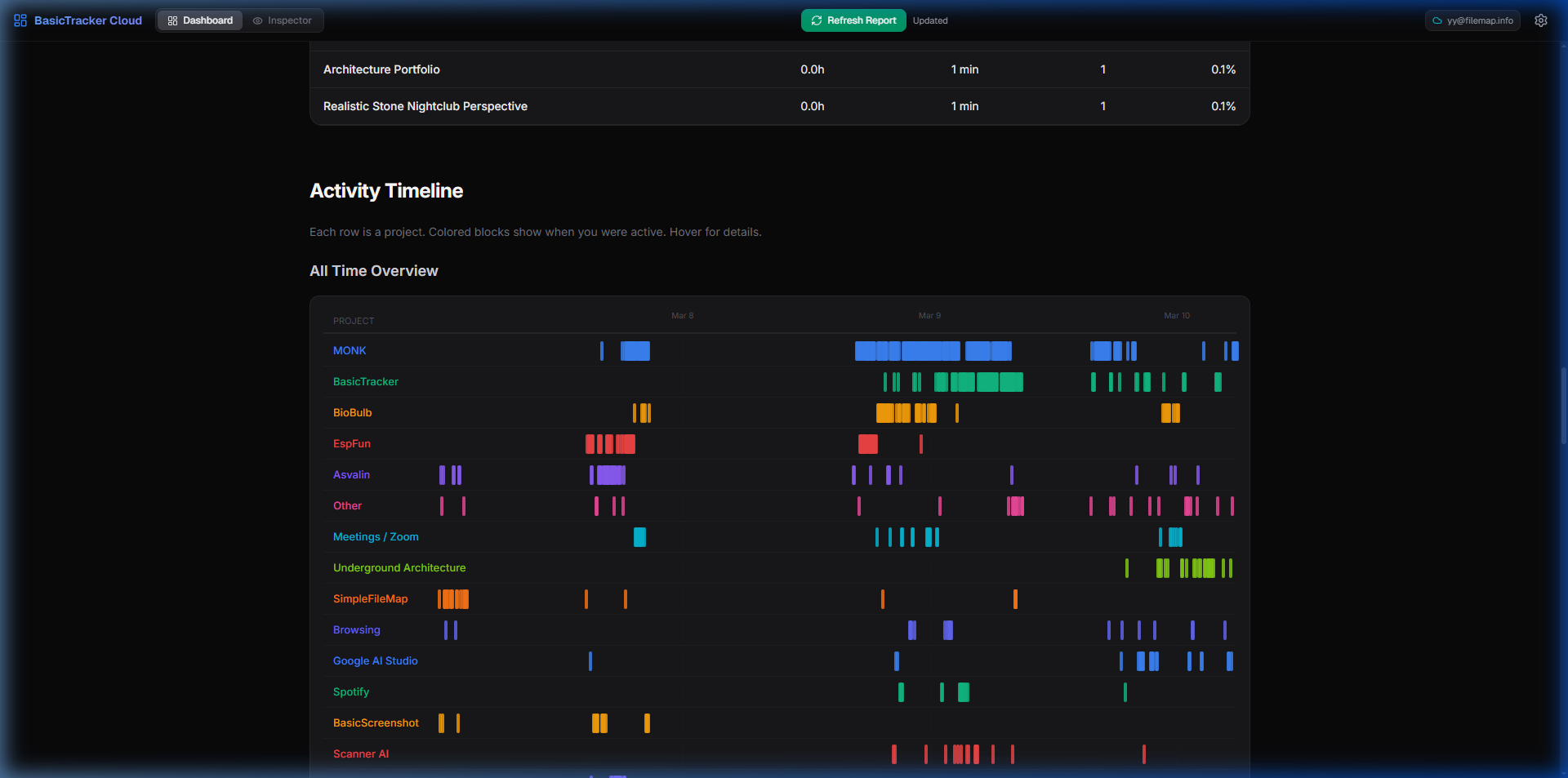Click the orange BioBulb block near Mar 9

click(x=898, y=413)
